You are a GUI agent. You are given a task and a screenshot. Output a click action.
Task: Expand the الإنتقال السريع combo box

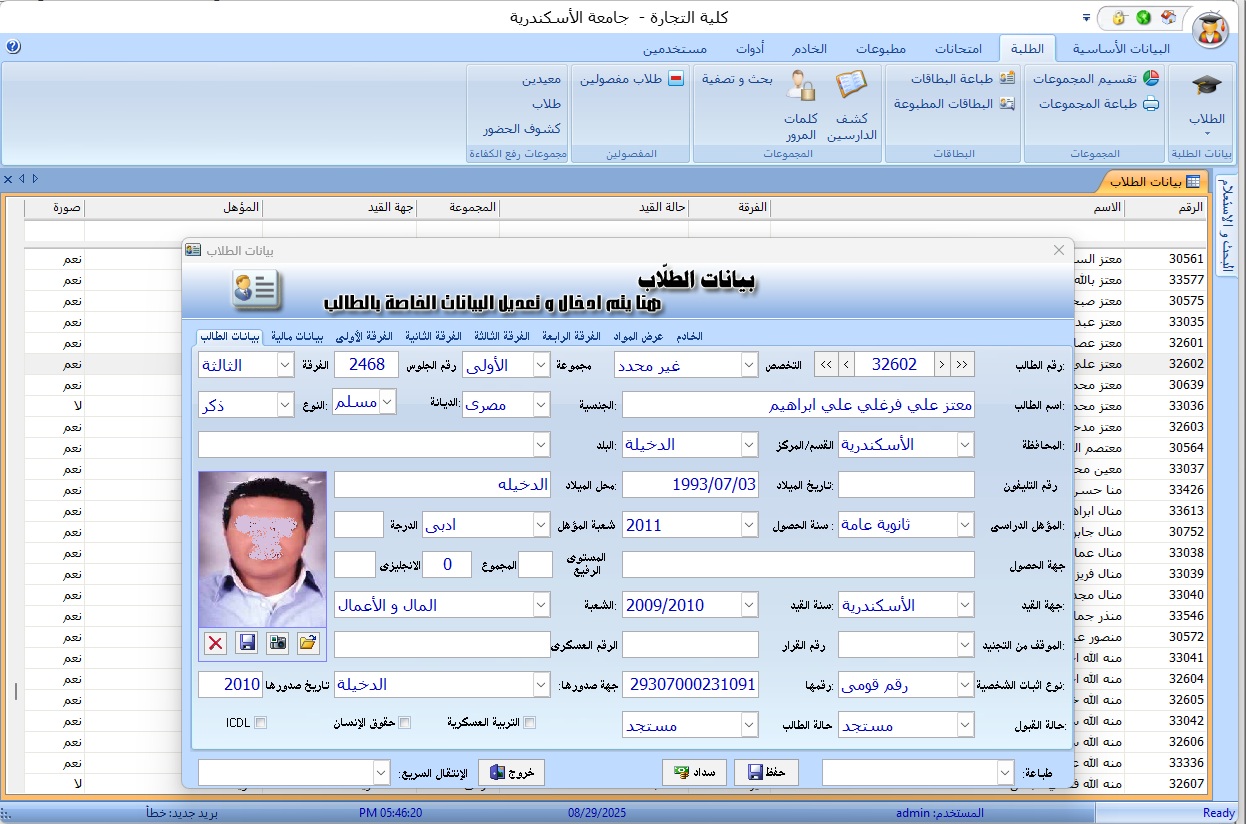(x=380, y=772)
